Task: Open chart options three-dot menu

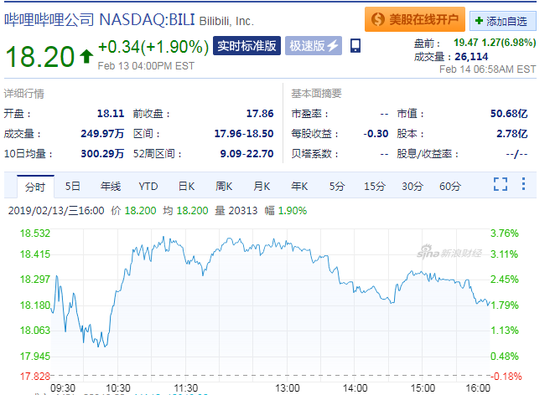Action: (523, 184)
